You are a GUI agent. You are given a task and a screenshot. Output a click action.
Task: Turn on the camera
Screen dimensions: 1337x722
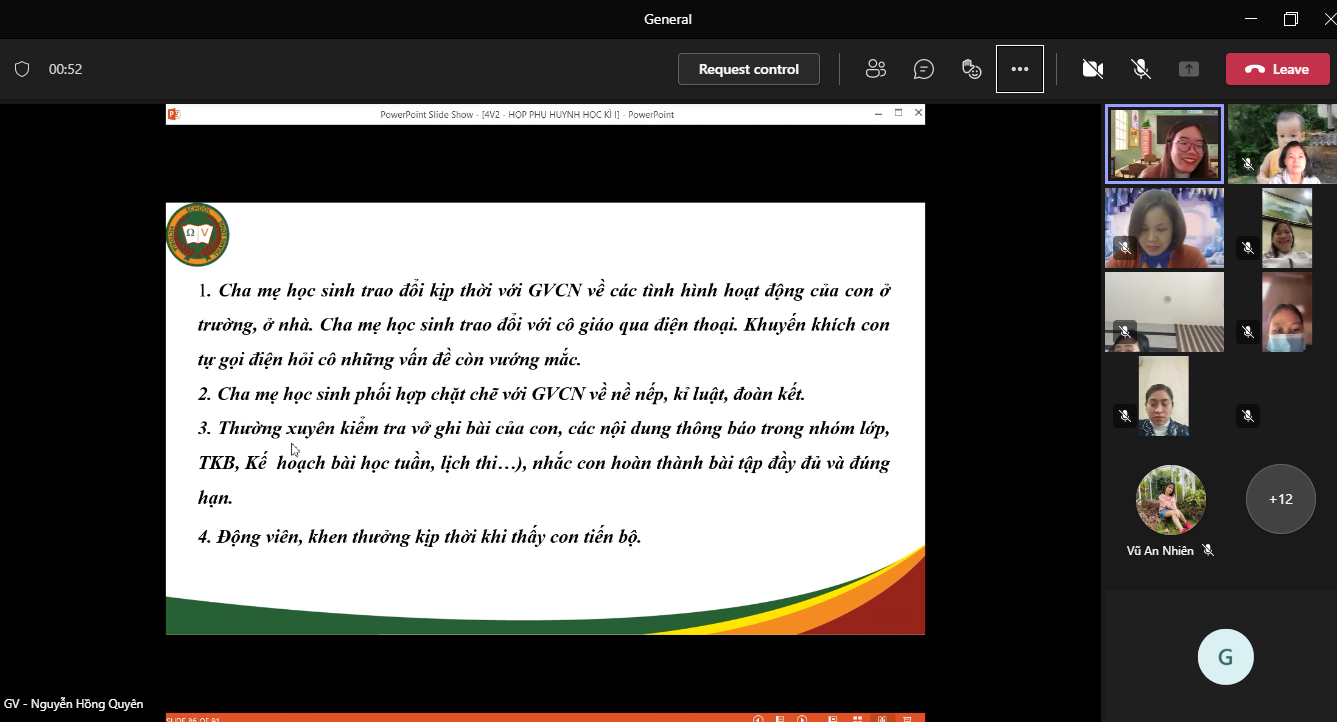point(1092,69)
